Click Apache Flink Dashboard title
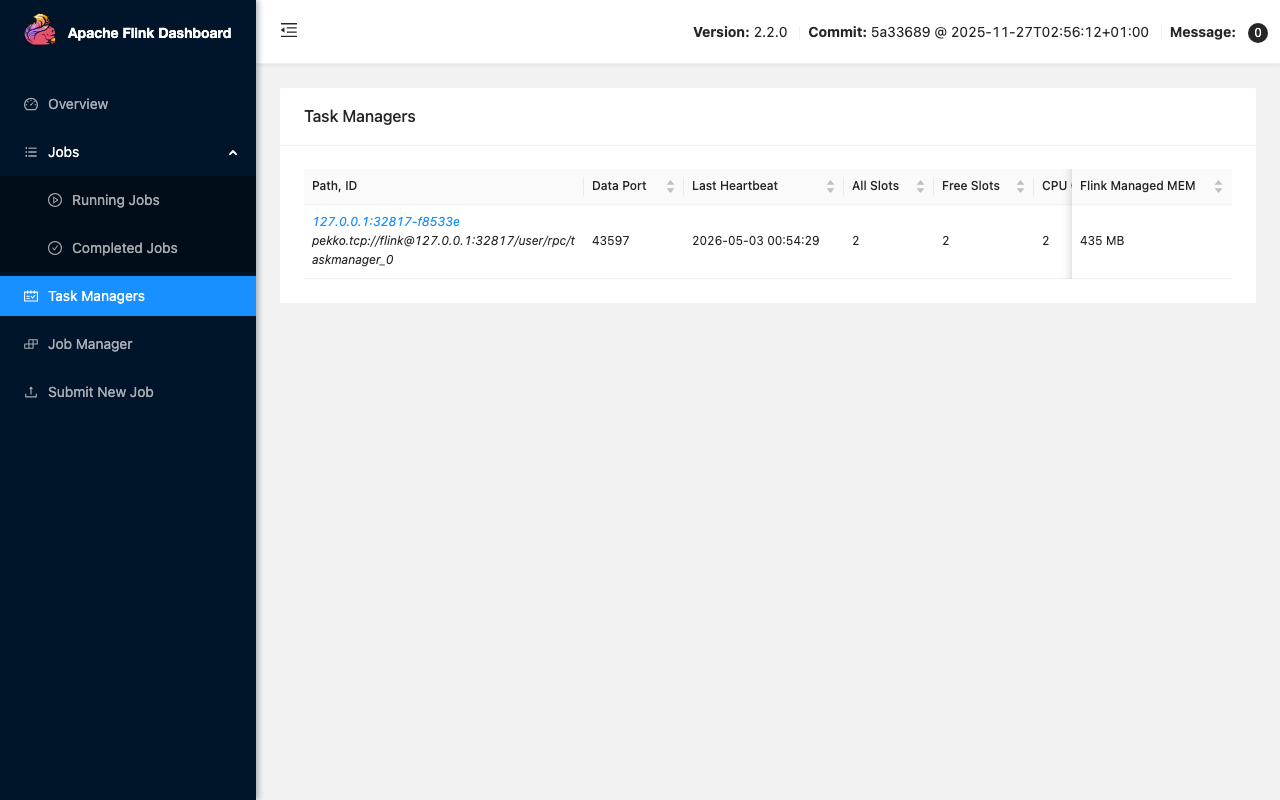1280x800 pixels. coord(149,33)
